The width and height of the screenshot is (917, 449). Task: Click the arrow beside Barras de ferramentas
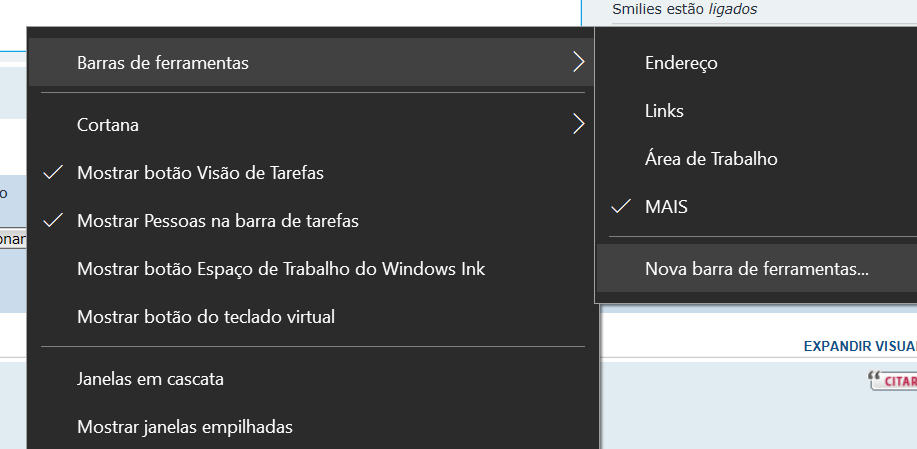point(578,63)
